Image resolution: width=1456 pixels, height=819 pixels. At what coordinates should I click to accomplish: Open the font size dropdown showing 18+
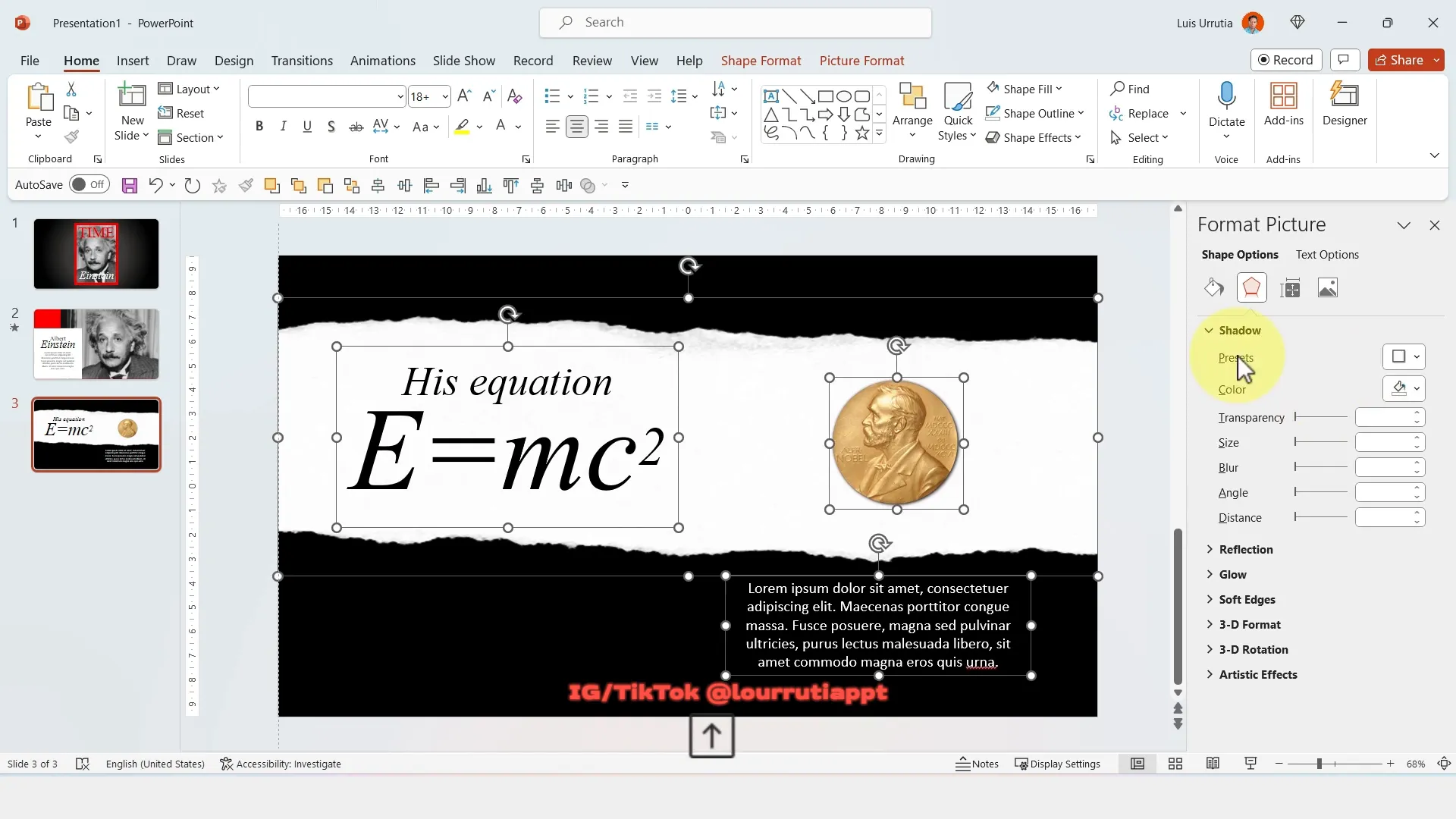point(445,96)
